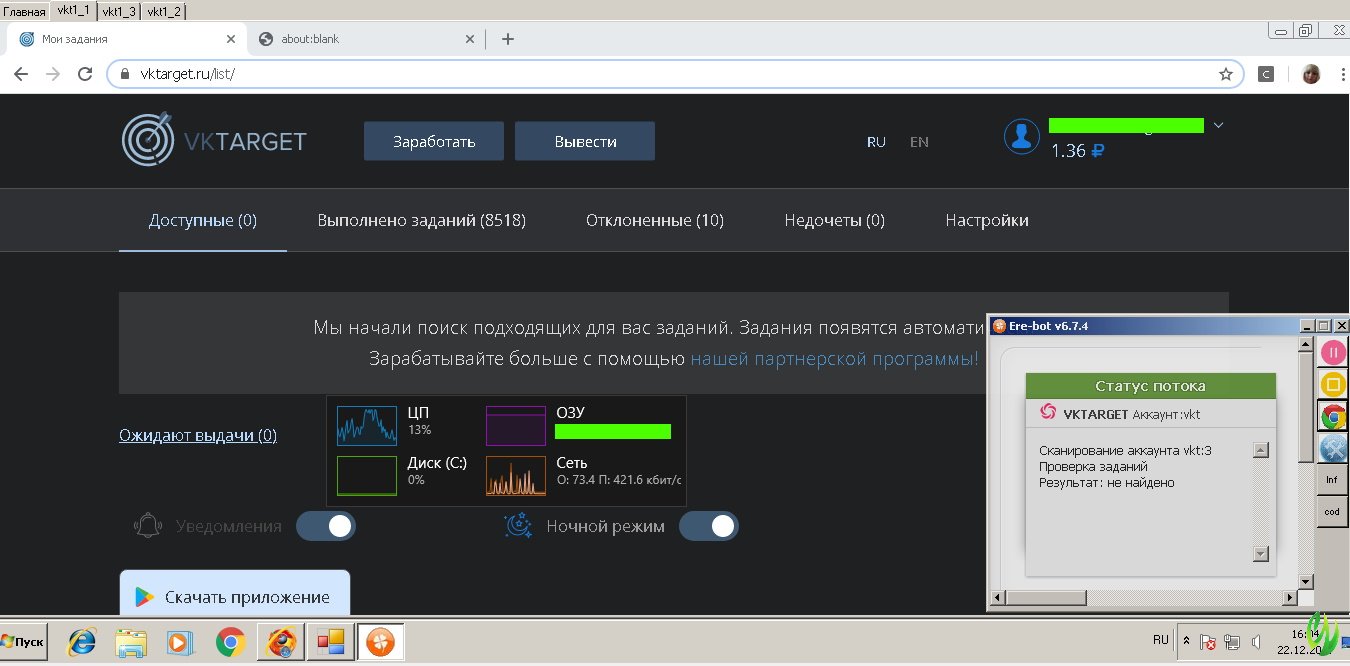The image size is (1350, 666).
Task: Open the Настройки tab
Action: (987, 220)
